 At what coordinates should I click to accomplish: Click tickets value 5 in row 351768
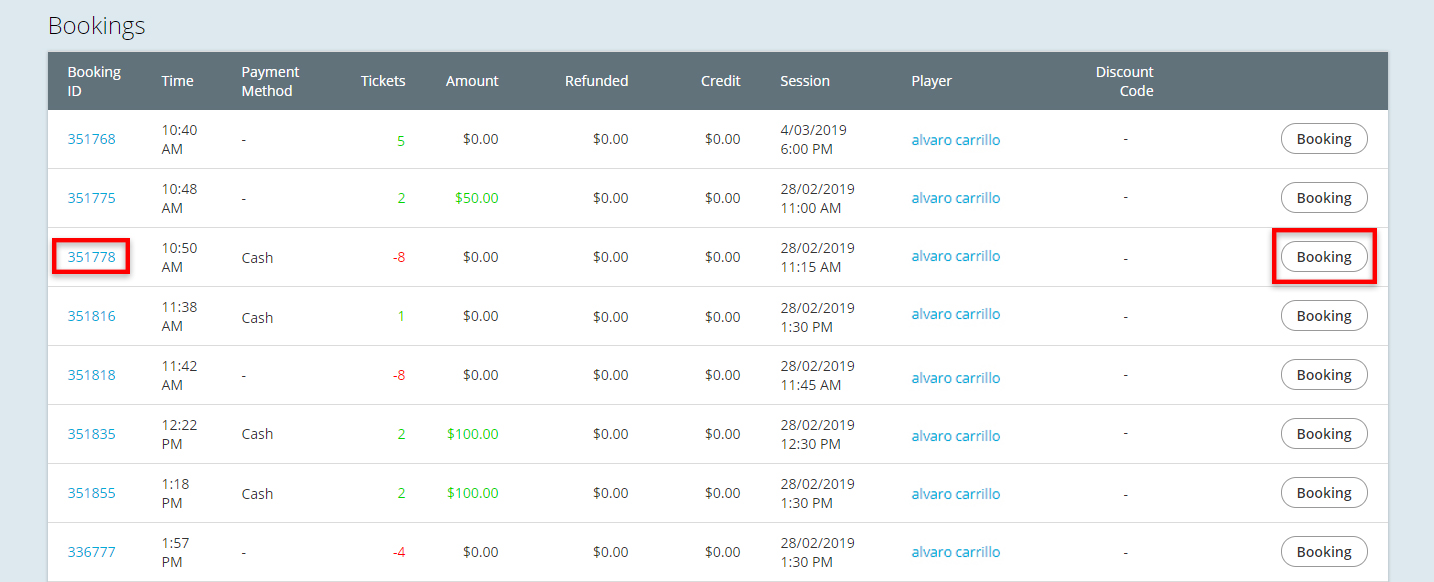[x=401, y=141]
